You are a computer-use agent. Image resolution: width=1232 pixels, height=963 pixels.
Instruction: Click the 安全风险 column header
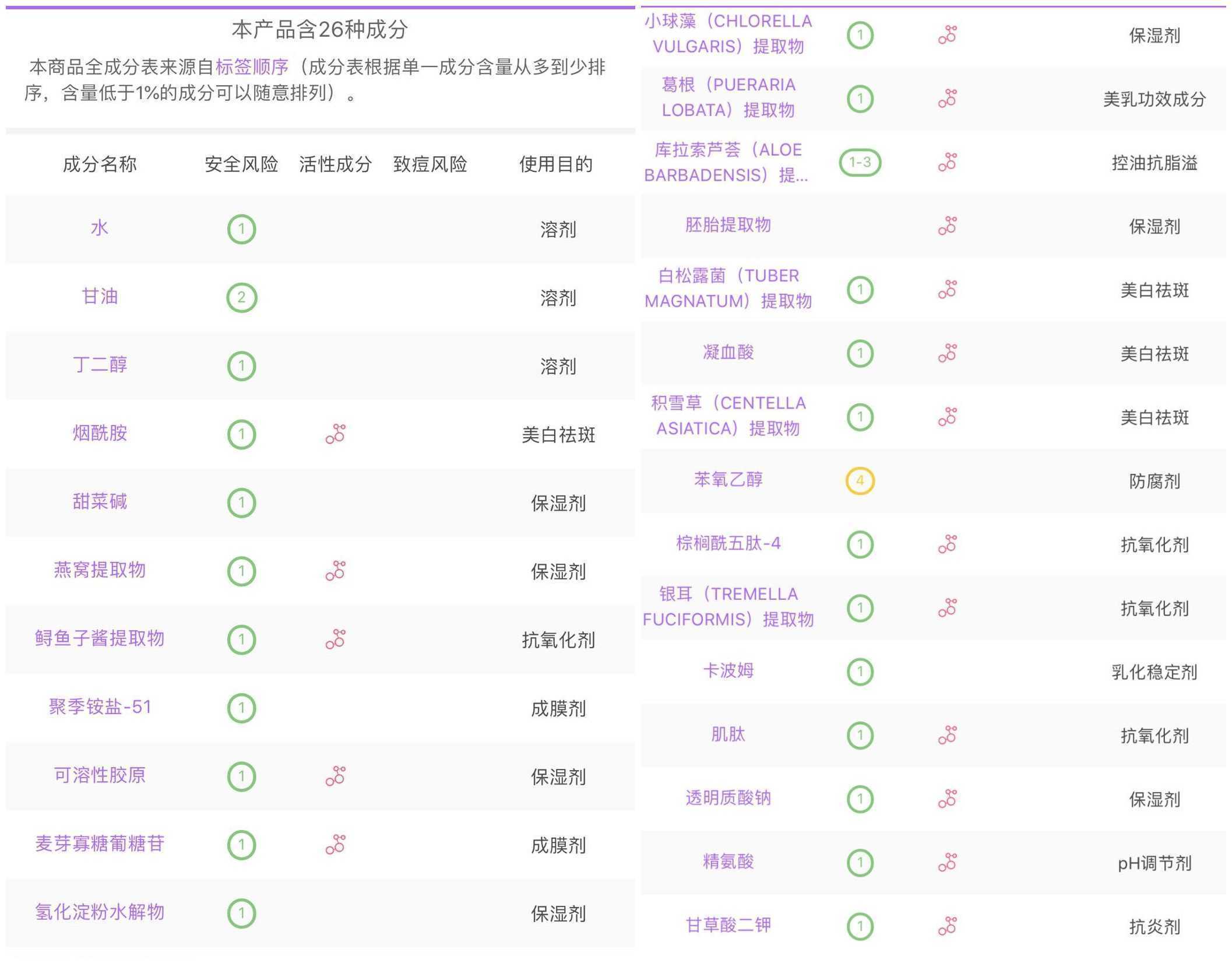pos(241,165)
